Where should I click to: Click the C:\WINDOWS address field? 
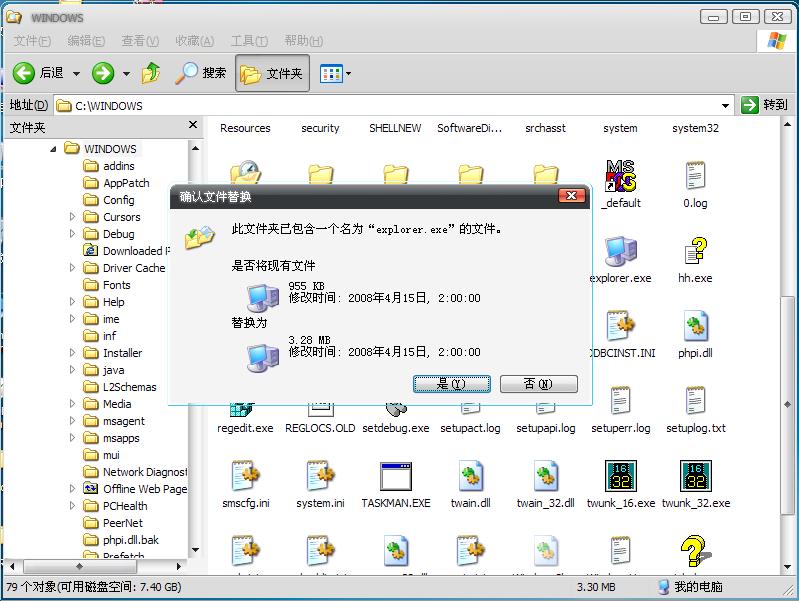pos(392,106)
